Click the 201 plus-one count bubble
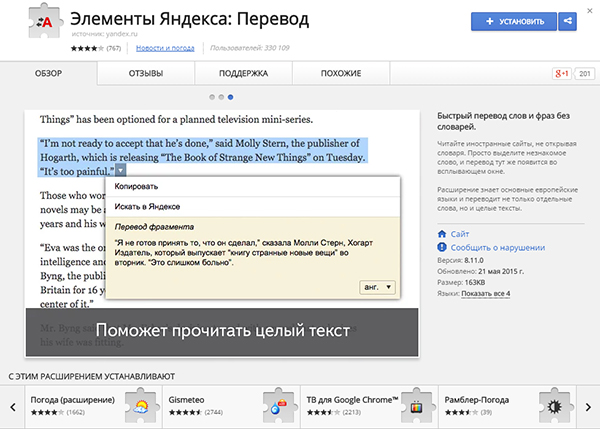This screenshot has width=600, height=429. click(585, 73)
